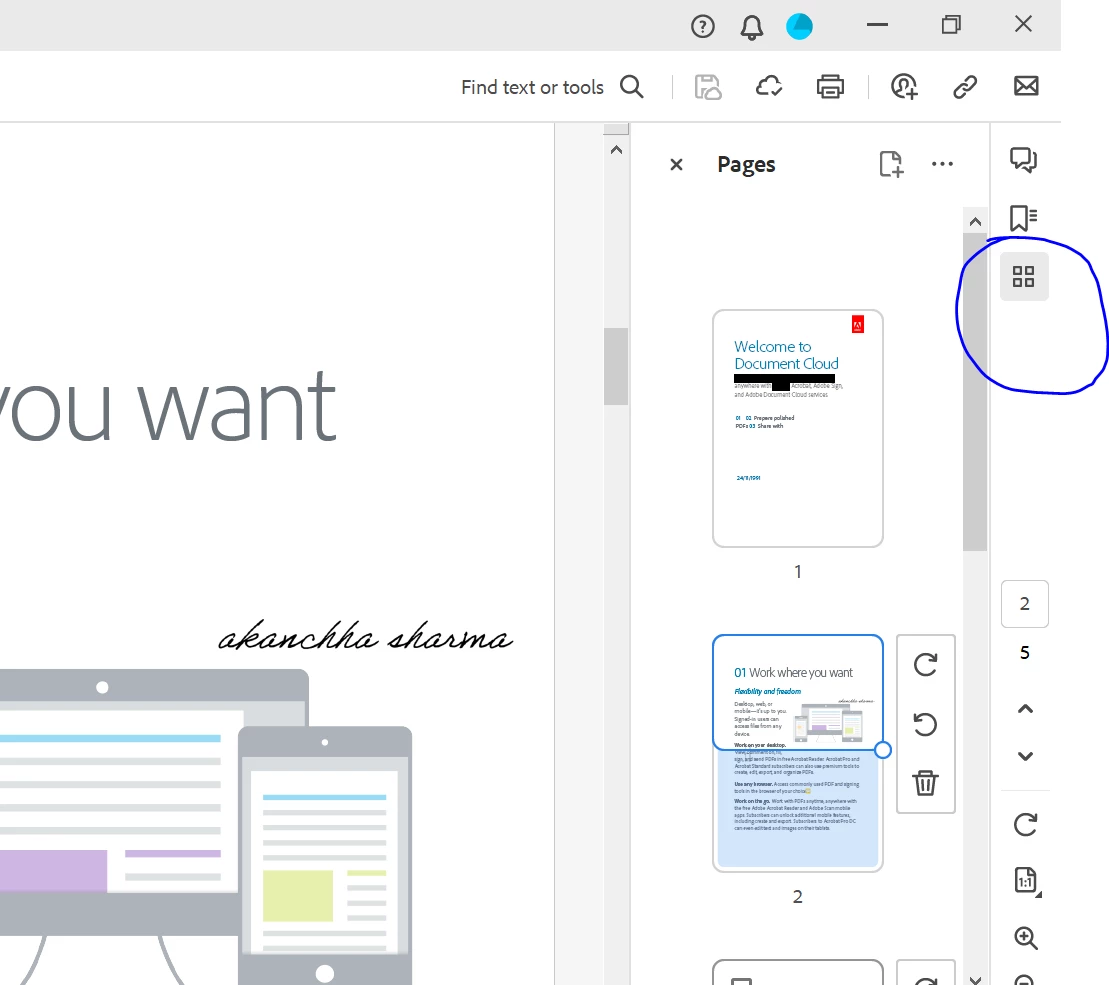Click the Pages panel title
Viewport: 1109px width, 985px height.
[746, 165]
